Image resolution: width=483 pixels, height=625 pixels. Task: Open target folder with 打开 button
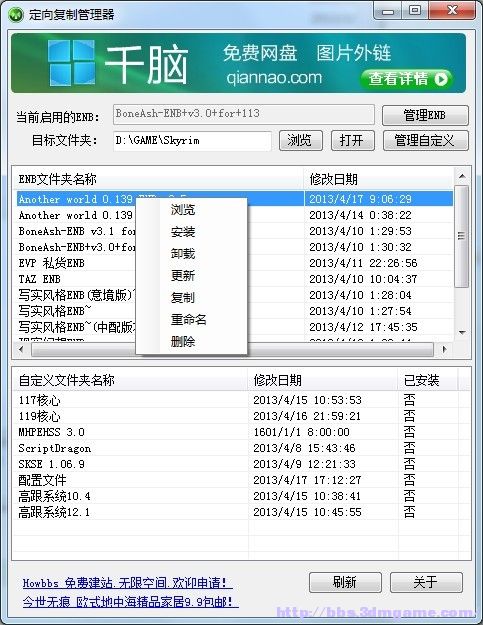(353, 140)
